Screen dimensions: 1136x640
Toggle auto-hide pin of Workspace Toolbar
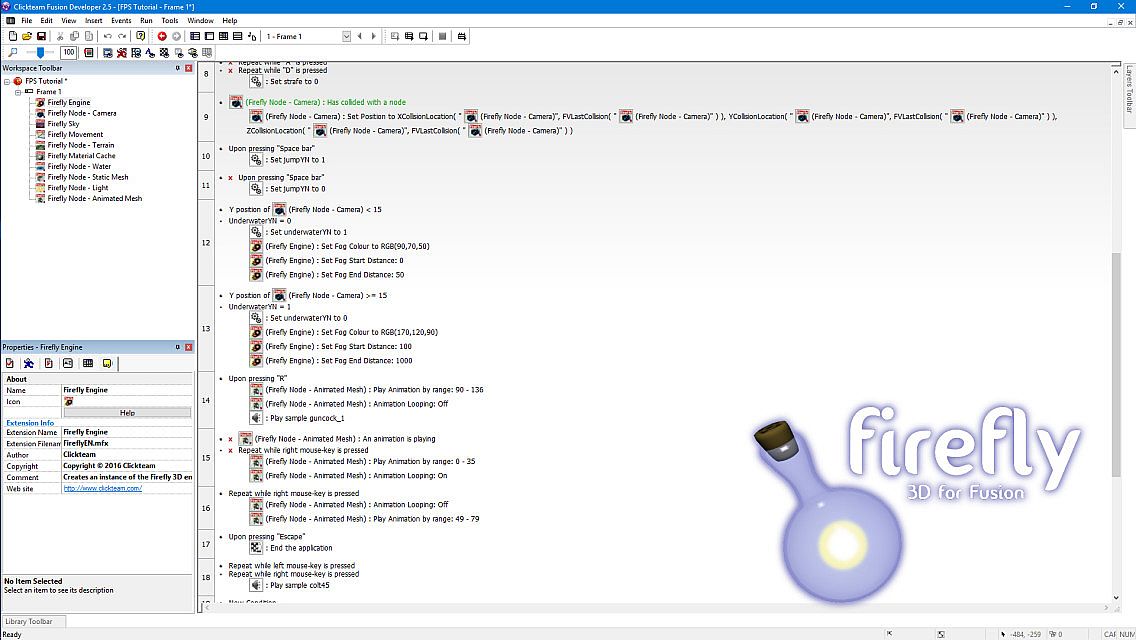coord(178,68)
